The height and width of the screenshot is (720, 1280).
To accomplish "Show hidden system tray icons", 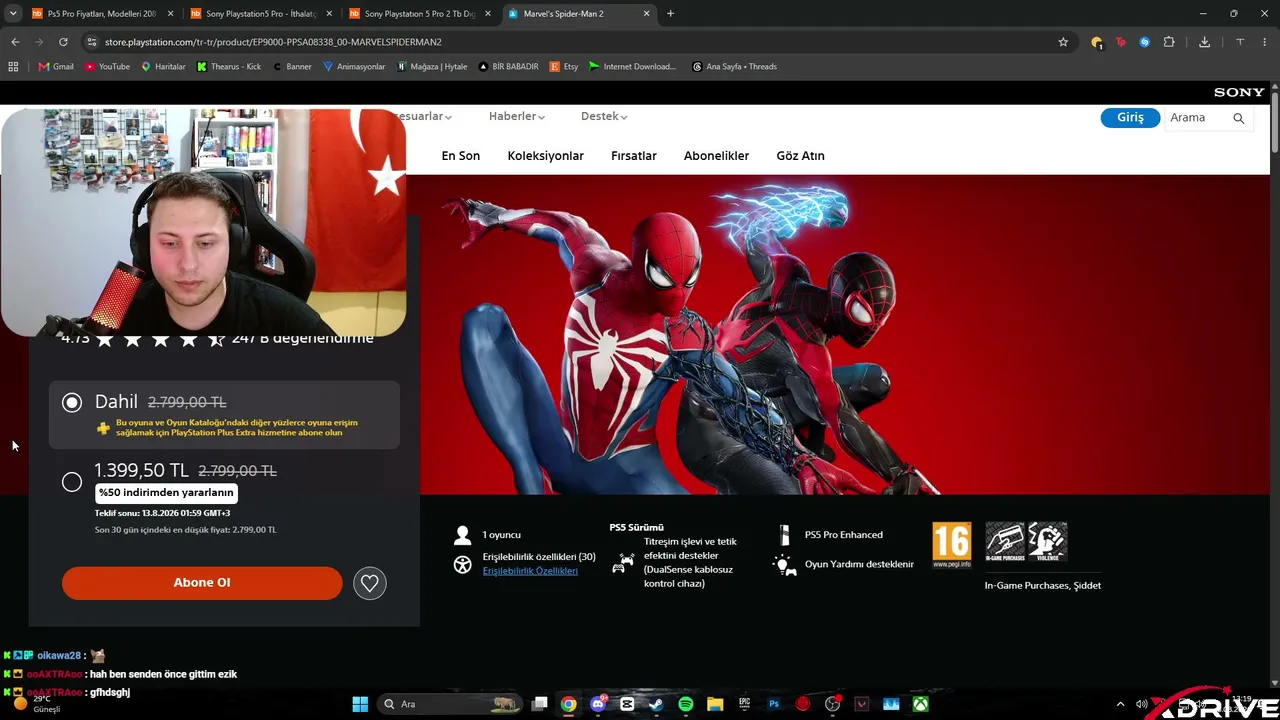I will point(1120,704).
